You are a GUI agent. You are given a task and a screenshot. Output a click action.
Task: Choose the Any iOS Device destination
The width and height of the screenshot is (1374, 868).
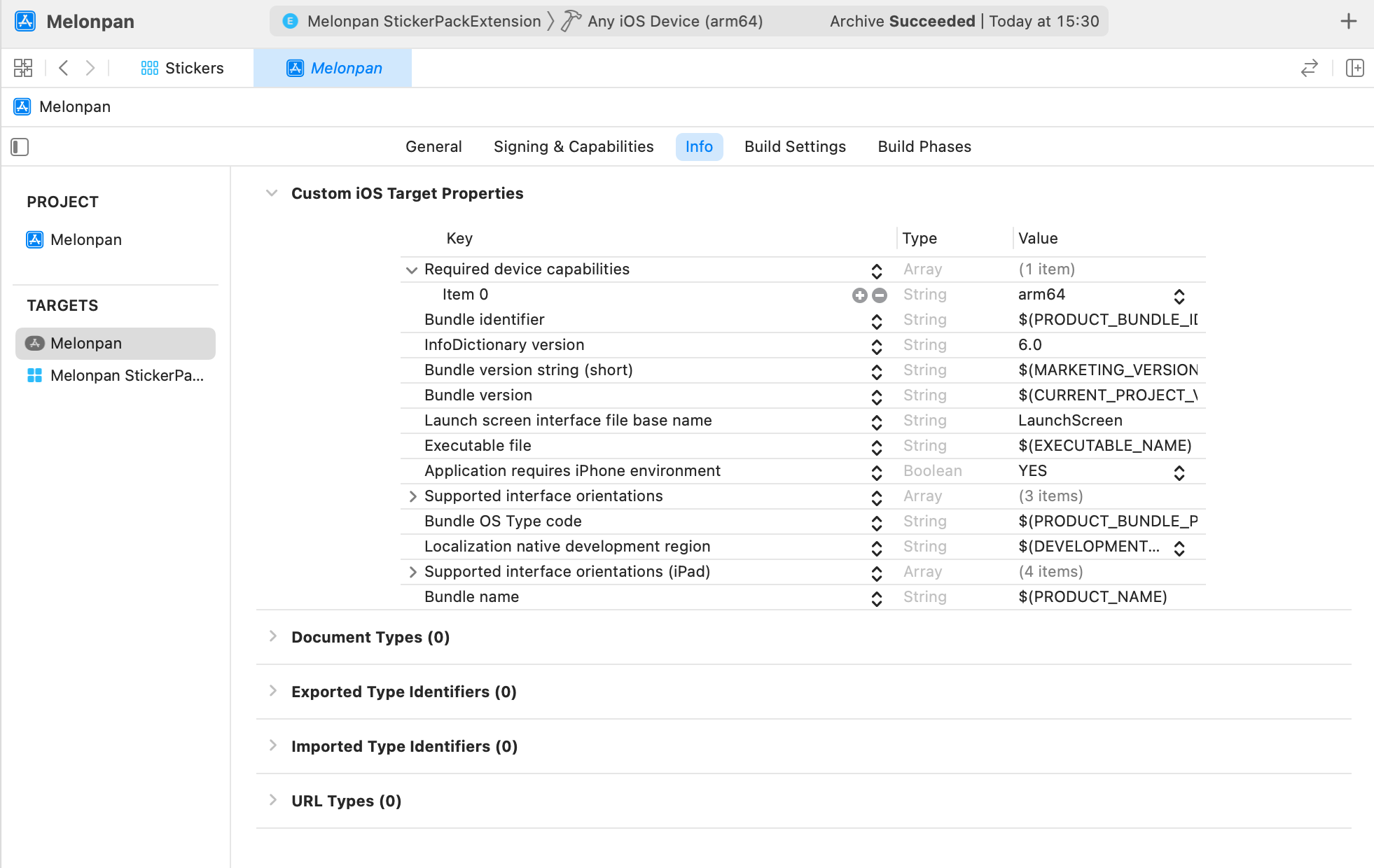[675, 22]
